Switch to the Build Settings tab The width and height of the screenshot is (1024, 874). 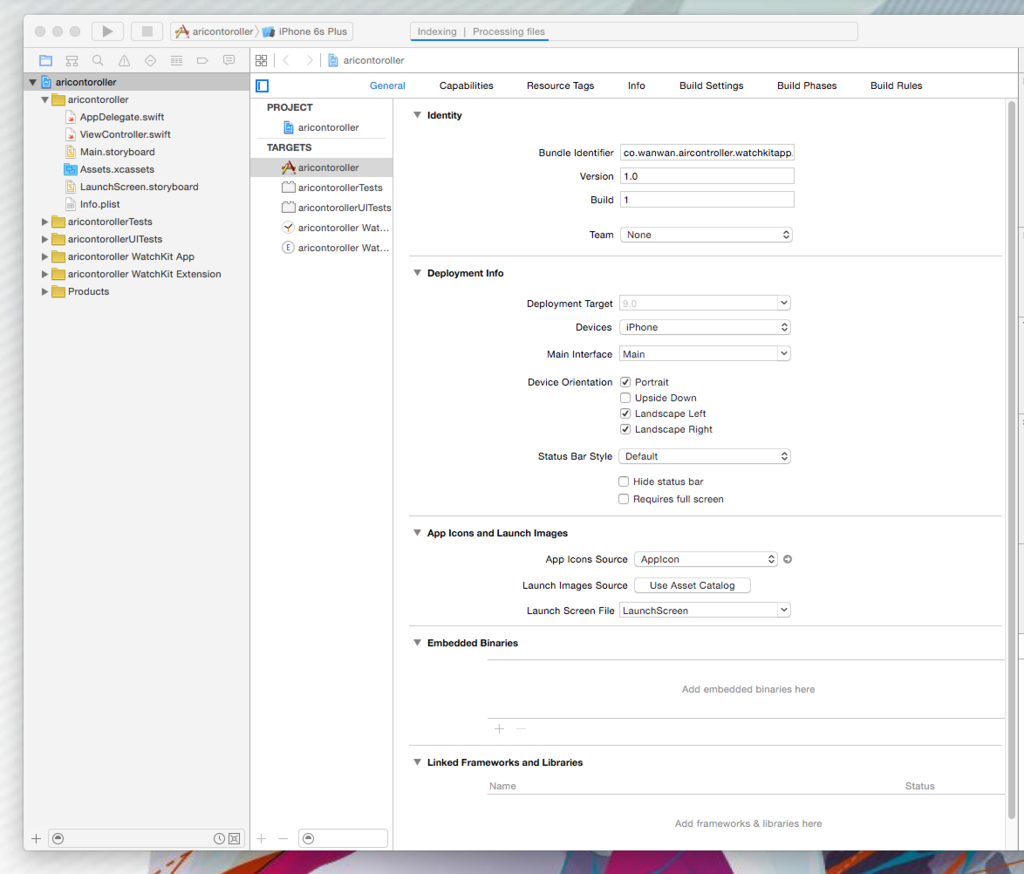click(x=711, y=86)
